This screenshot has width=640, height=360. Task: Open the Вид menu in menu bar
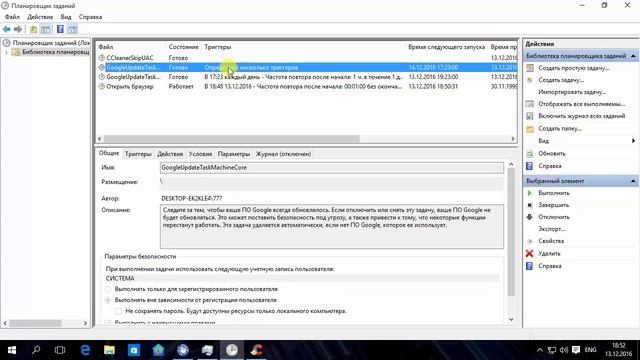(x=66, y=17)
